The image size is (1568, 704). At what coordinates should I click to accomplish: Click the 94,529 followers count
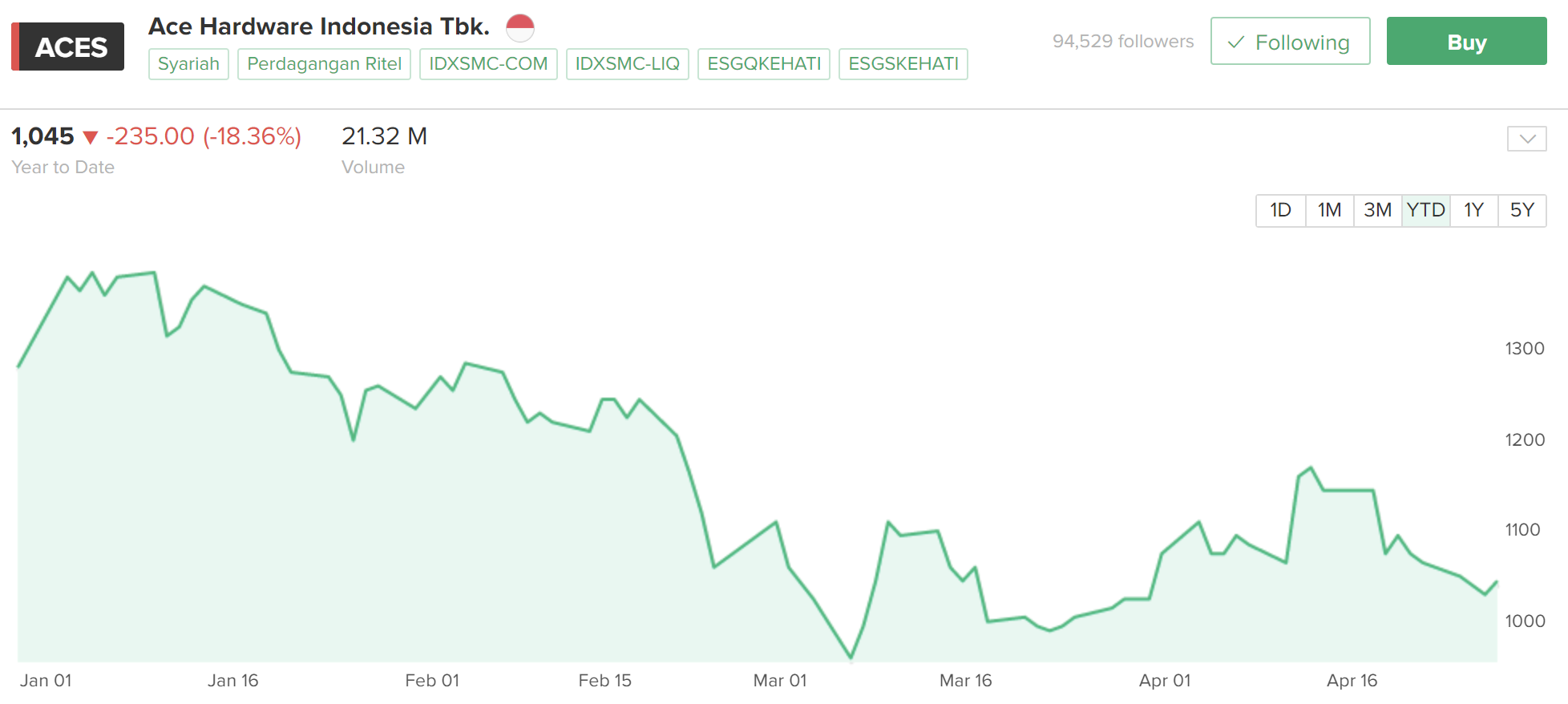pos(1122,42)
